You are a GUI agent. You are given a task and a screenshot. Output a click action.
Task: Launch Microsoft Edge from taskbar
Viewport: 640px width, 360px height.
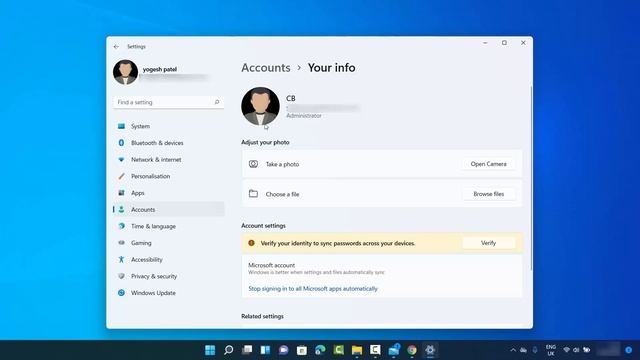(320, 350)
